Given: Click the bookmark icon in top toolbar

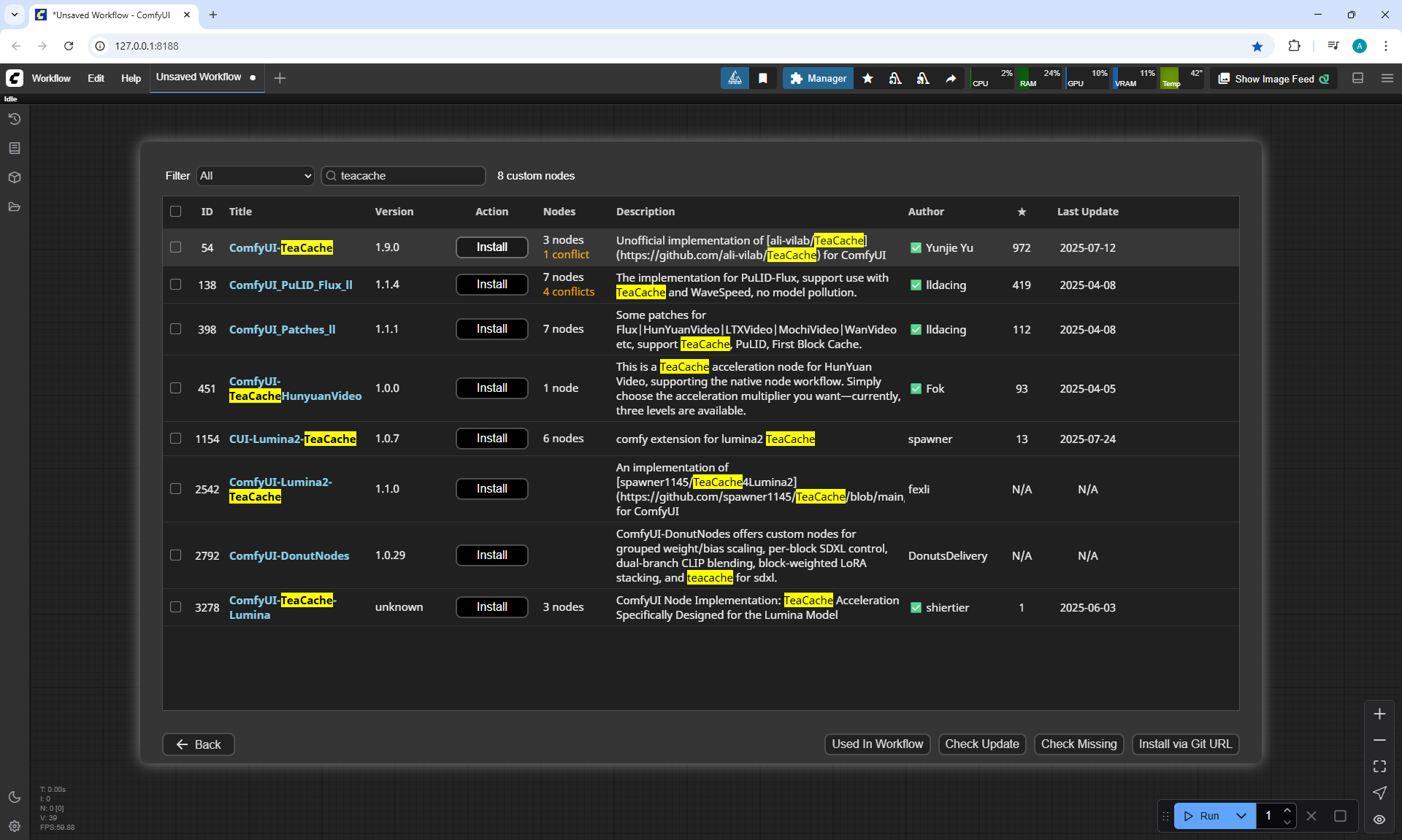Looking at the screenshot, I should click(763, 78).
